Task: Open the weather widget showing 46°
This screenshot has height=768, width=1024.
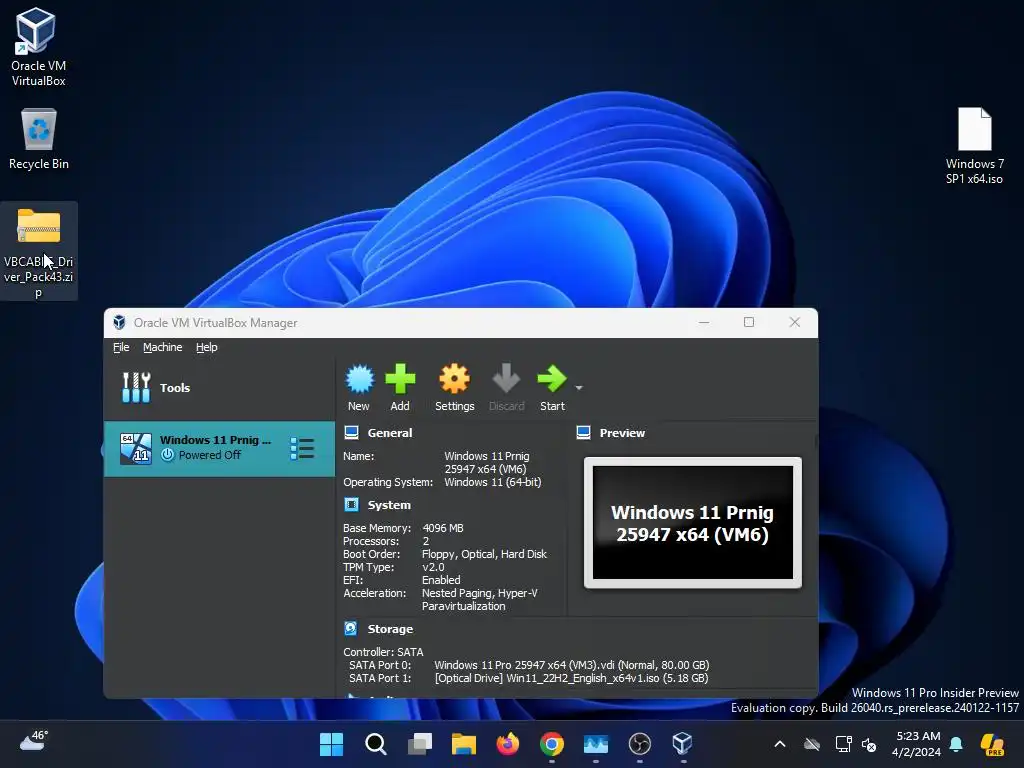Action: coord(34,741)
